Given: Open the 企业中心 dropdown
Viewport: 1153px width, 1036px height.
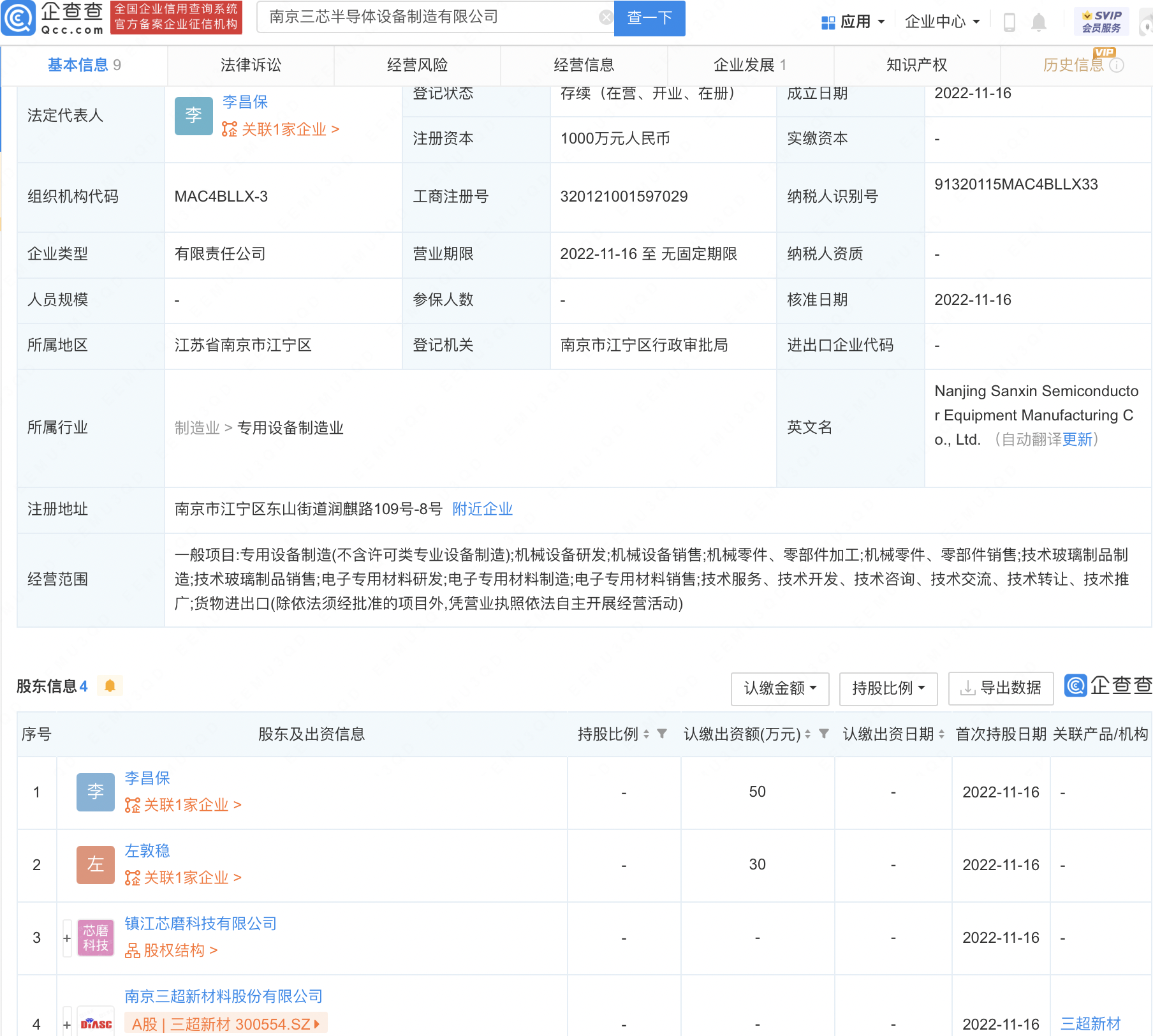Looking at the screenshot, I should click(x=943, y=22).
